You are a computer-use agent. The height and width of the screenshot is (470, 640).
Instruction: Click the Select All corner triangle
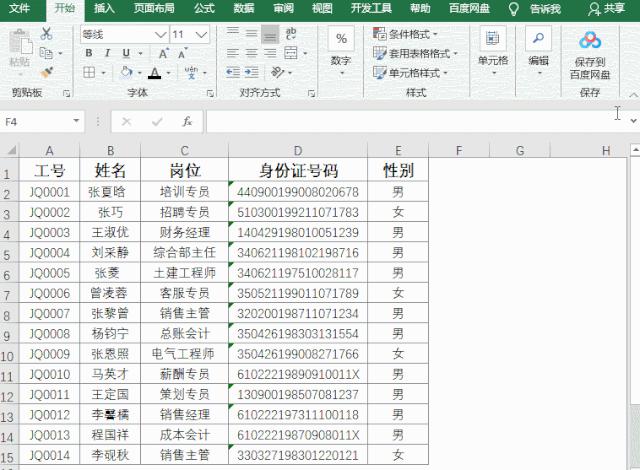[x=11, y=150]
